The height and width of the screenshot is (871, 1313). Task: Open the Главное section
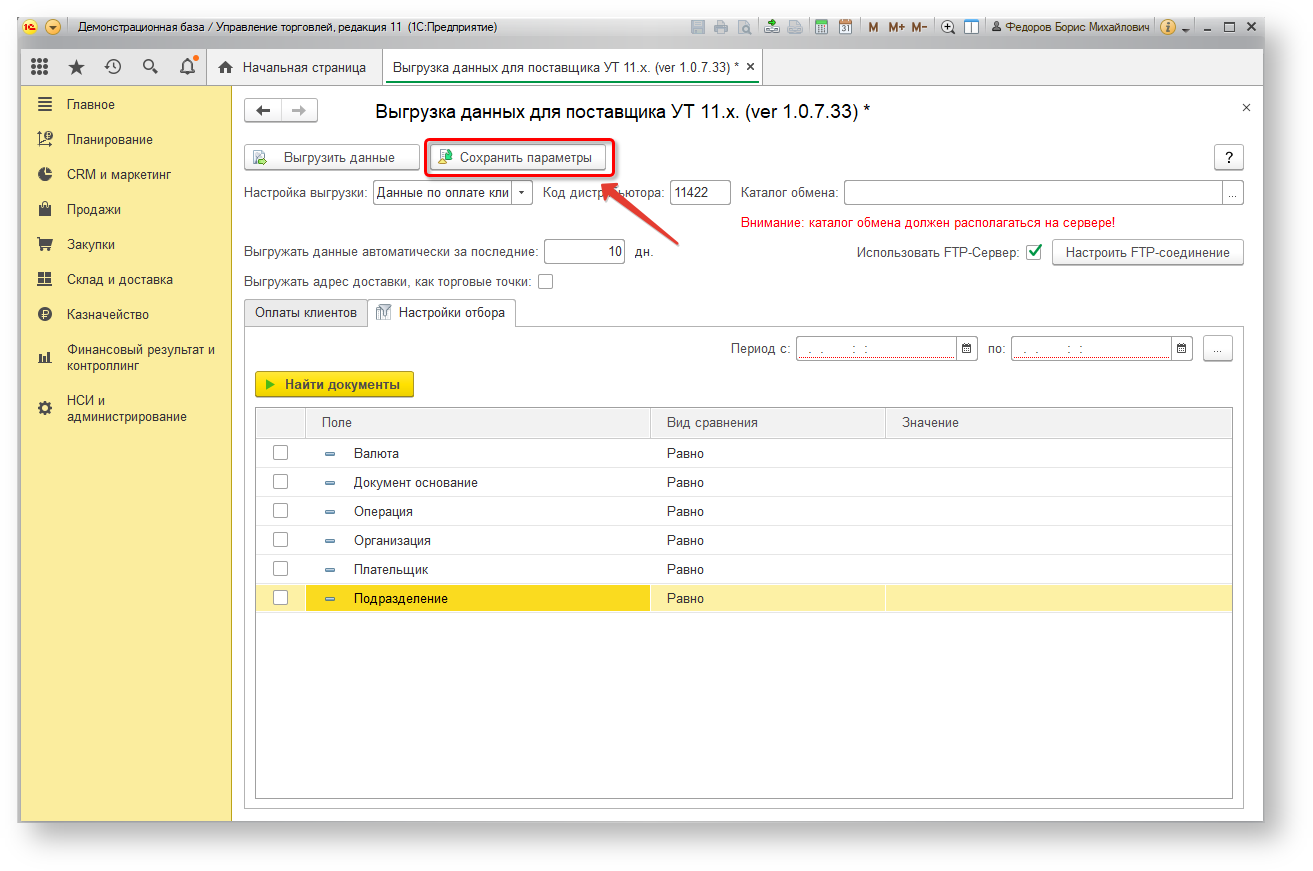[x=91, y=105]
